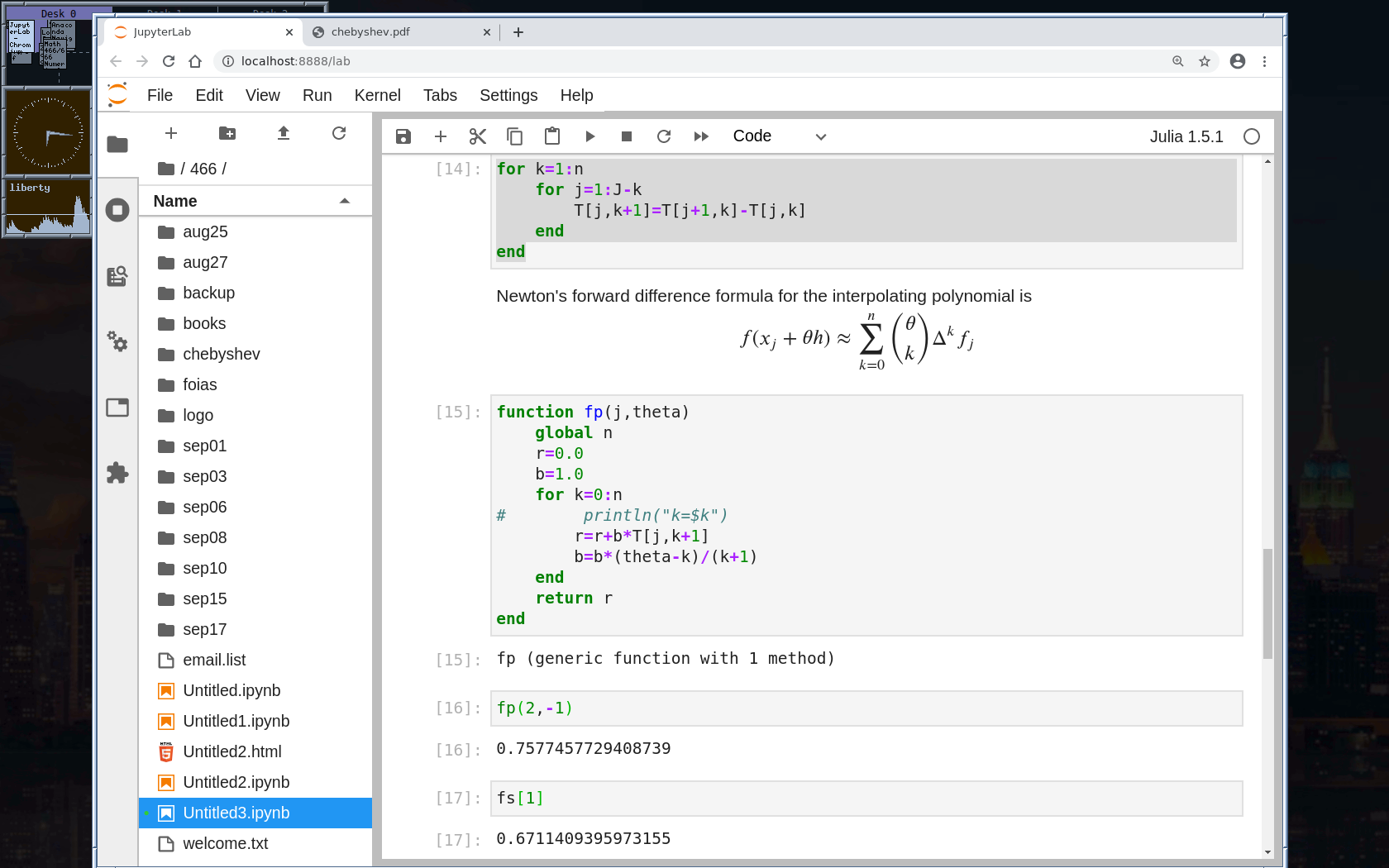Open the Running Terminals and Kernels sidebar

point(117,210)
